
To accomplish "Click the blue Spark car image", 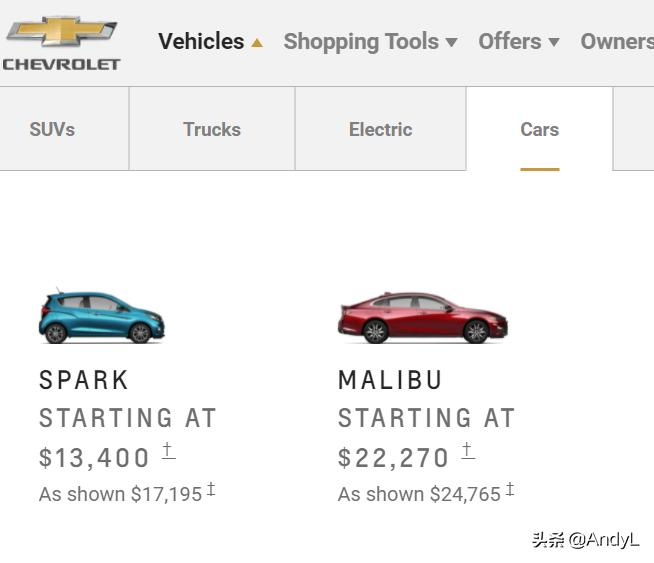I will point(101,316).
